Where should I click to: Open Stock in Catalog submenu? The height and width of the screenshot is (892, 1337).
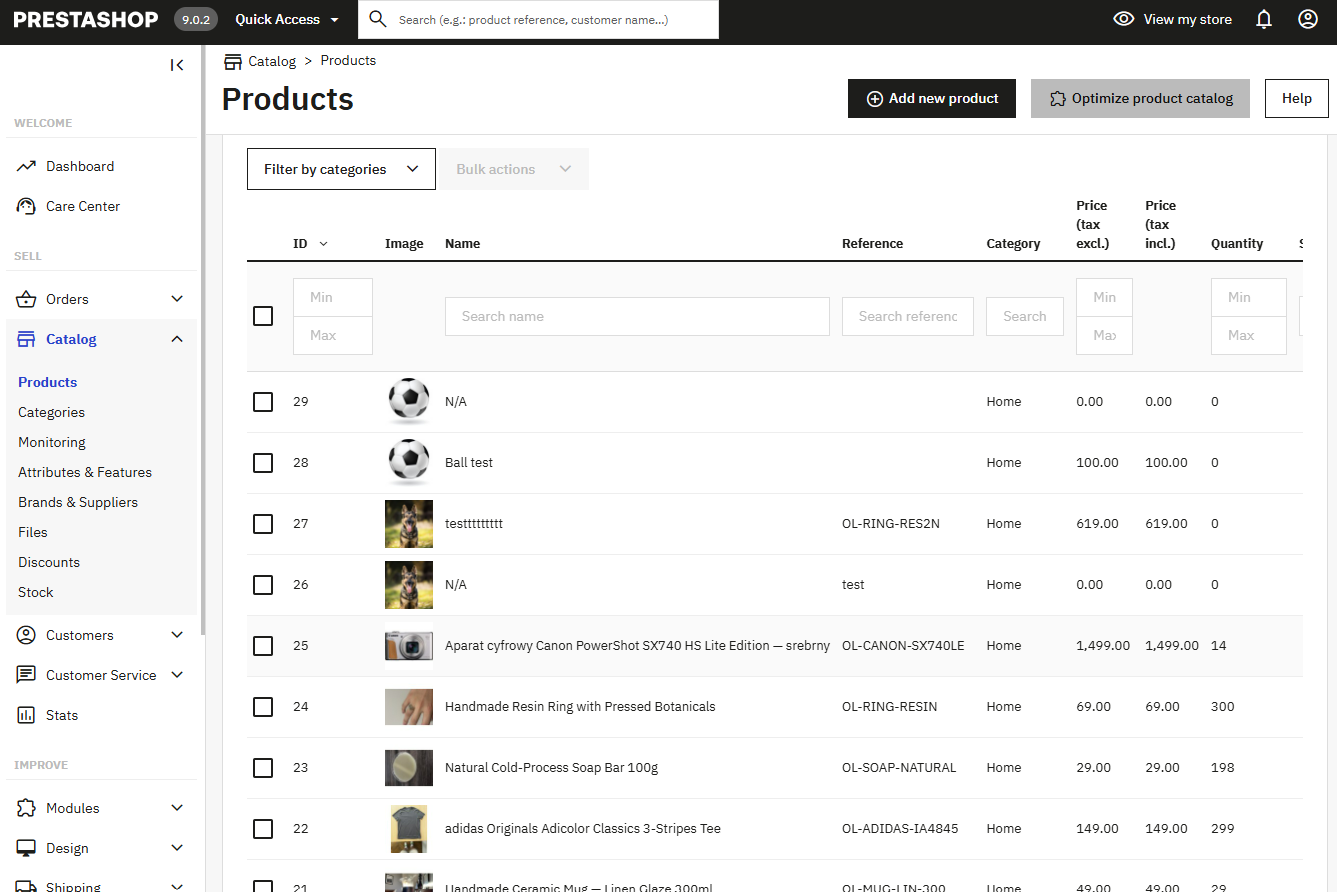pyautogui.click(x=36, y=592)
